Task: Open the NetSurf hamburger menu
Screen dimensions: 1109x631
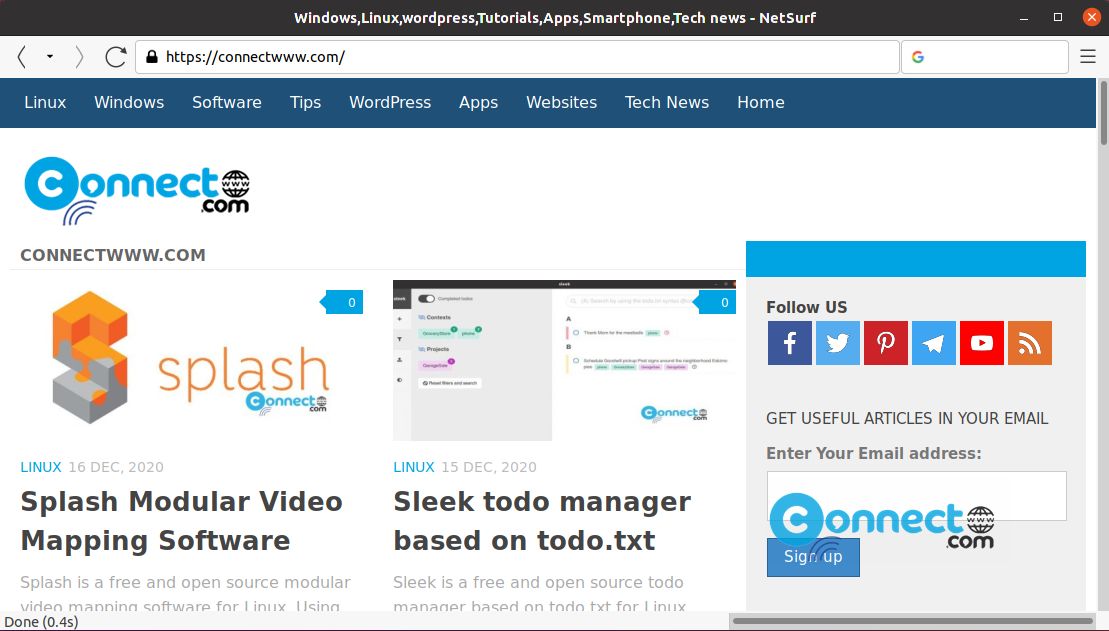Action: pyautogui.click(x=1088, y=57)
